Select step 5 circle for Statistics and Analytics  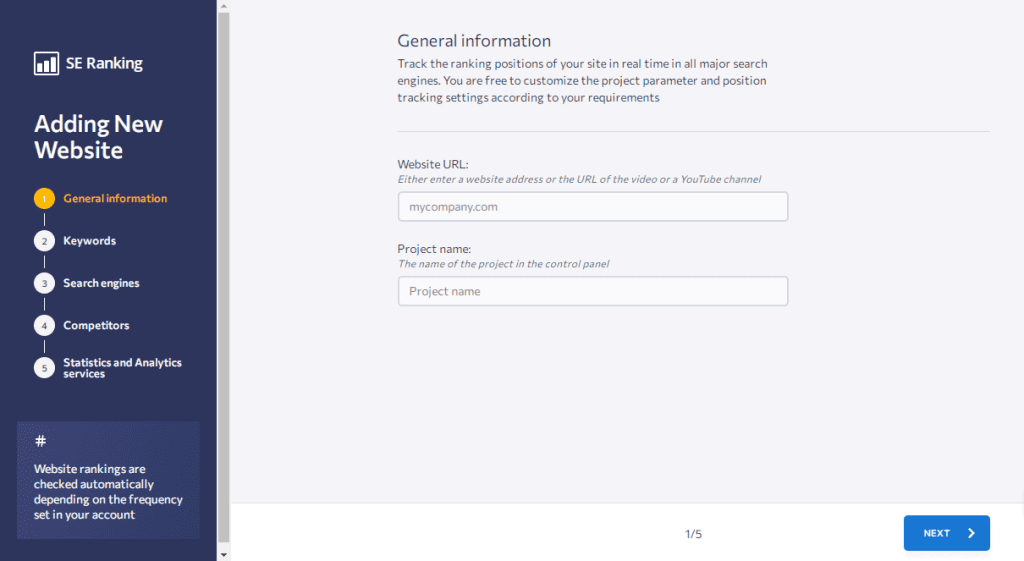[x=44, y=368]
